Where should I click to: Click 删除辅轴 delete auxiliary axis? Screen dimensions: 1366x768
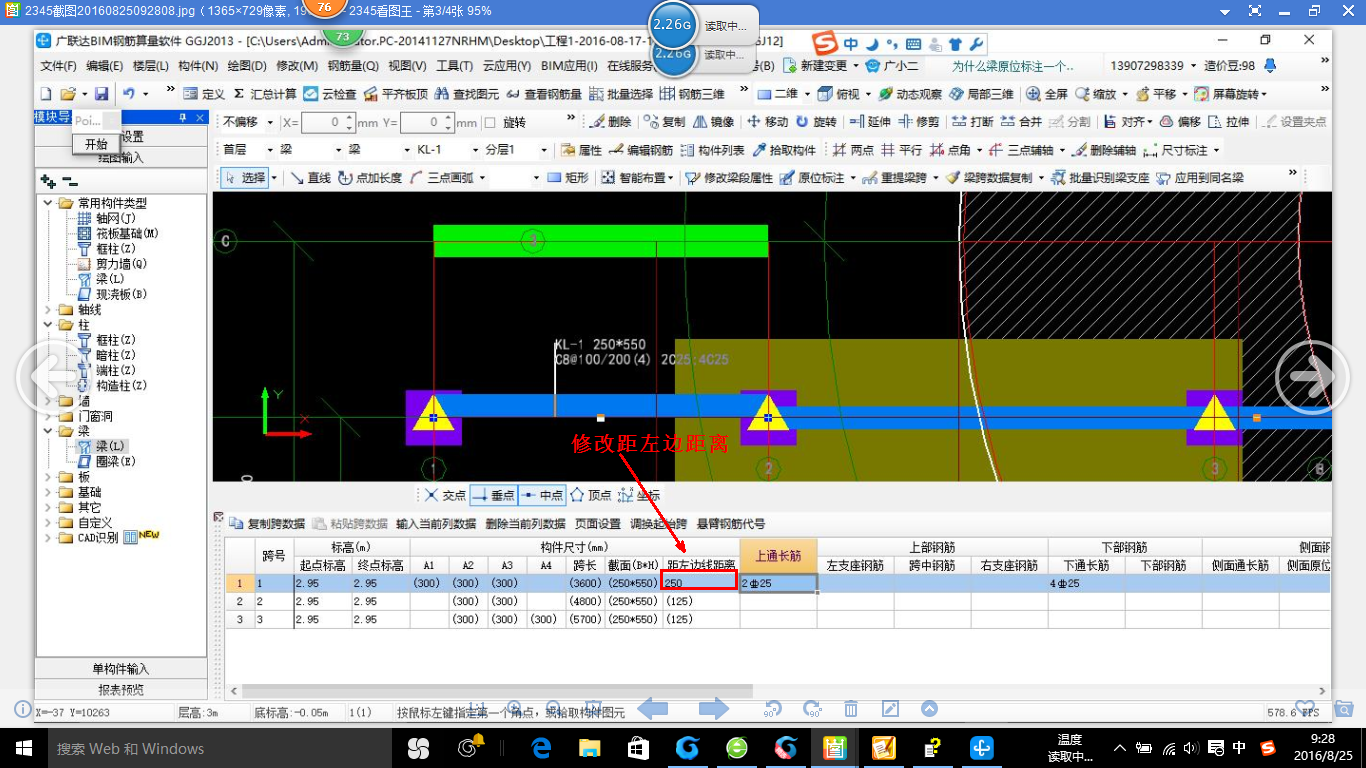click(1104, 150)
